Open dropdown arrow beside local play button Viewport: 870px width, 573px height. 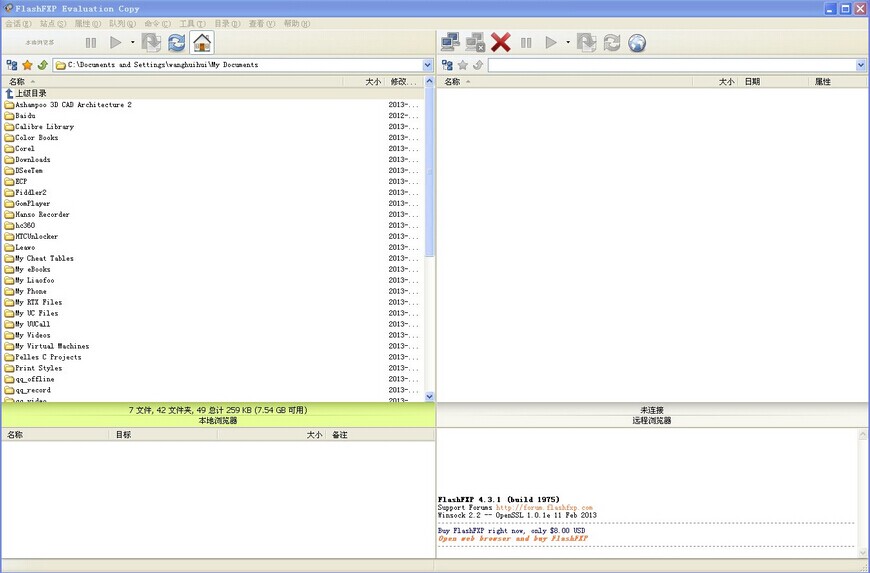coord(132,43)
